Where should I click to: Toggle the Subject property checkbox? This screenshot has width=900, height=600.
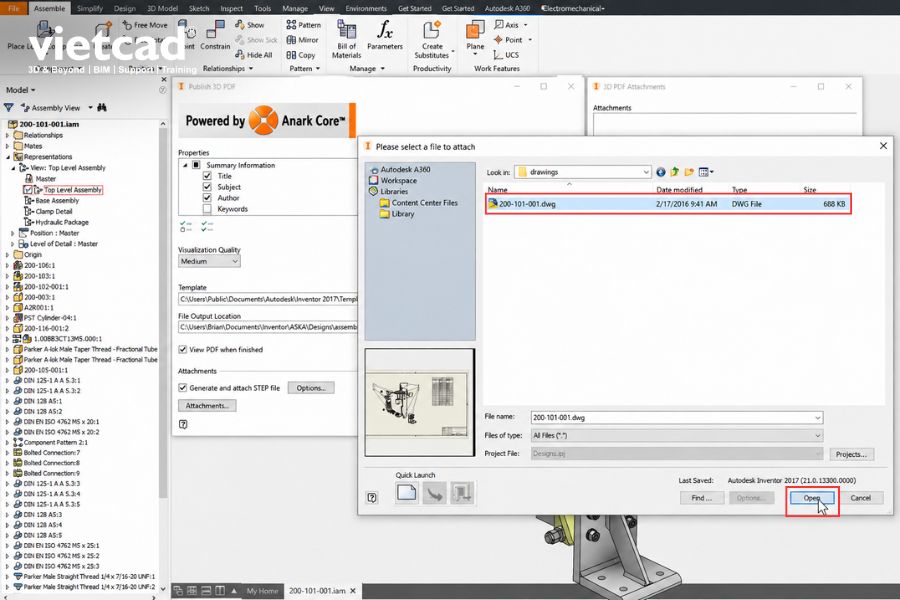tap(207, 187)
